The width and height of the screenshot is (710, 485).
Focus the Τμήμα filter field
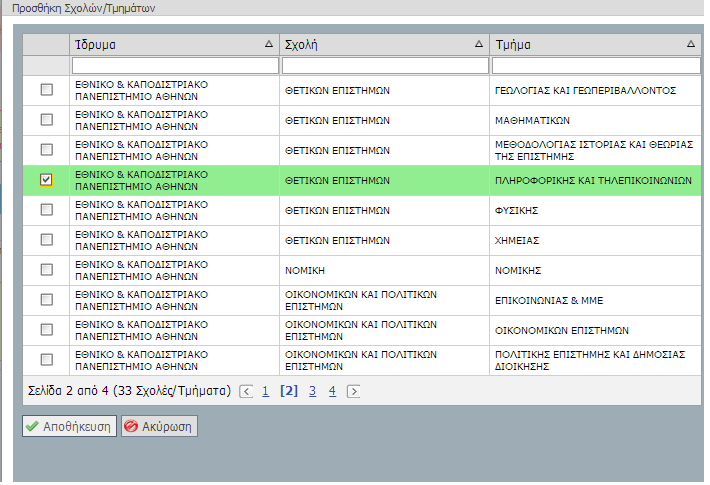(x=596, y=66)
